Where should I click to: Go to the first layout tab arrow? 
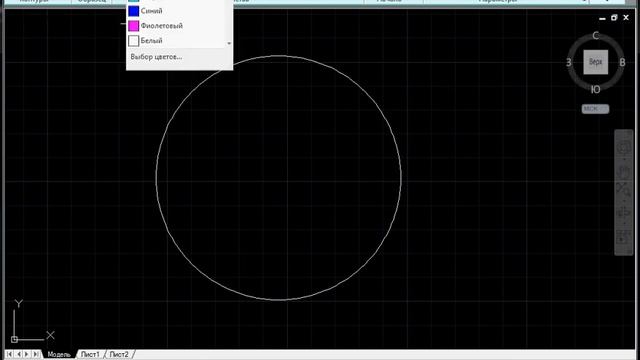click(x=9, y=354)
